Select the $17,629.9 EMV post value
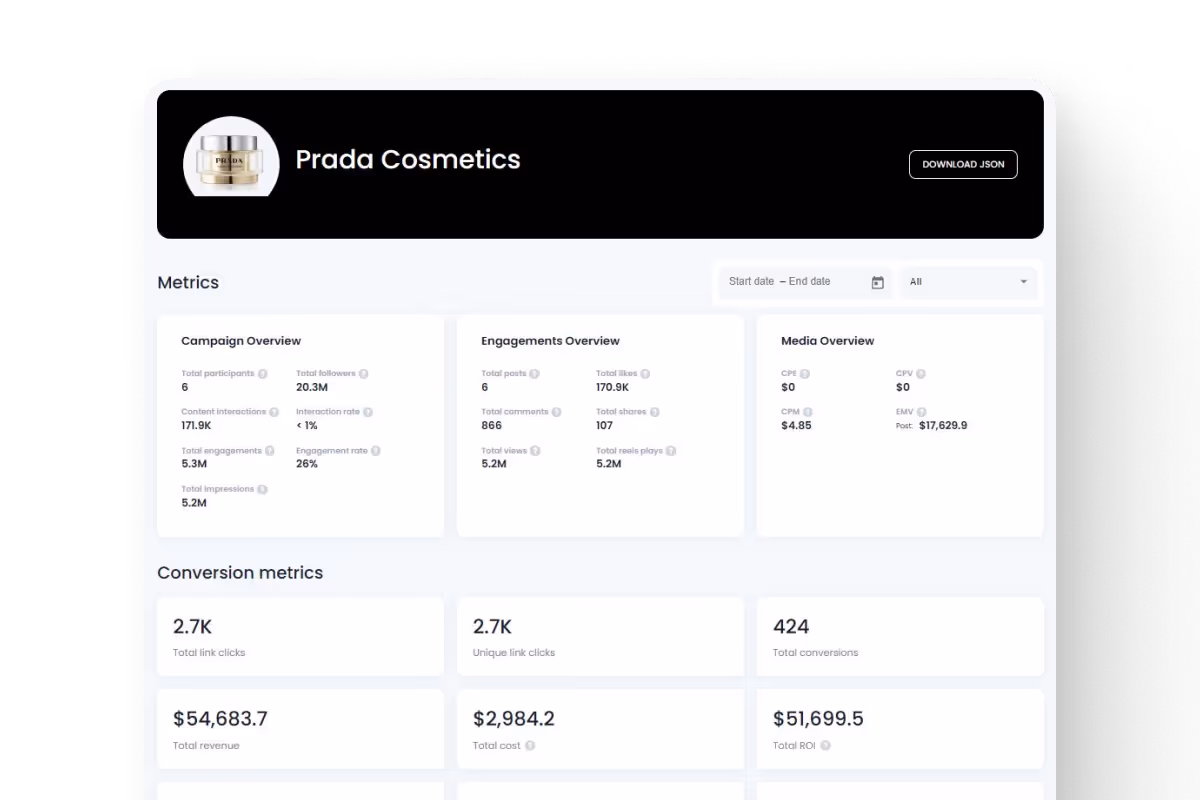The image size is (1200, 800). pos(943,426)
